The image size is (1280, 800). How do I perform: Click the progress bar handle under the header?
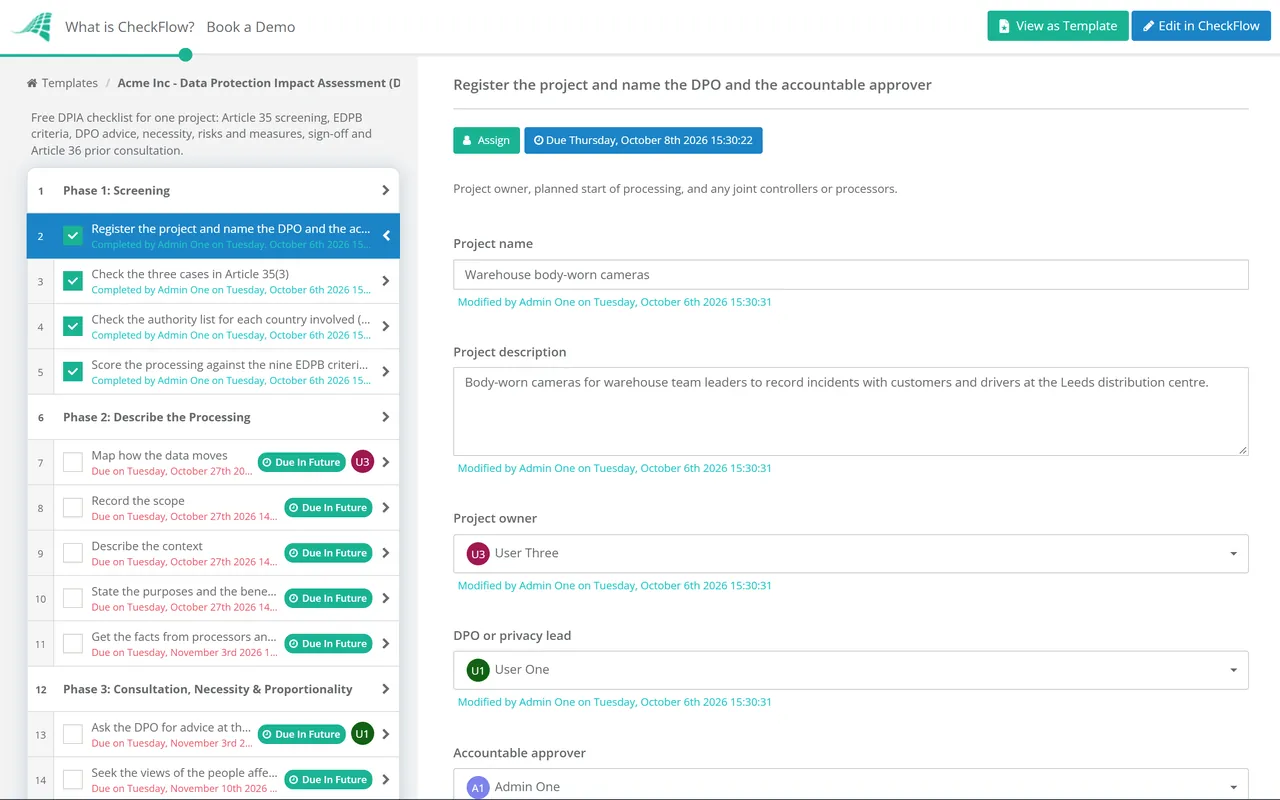tap(185, 55)
